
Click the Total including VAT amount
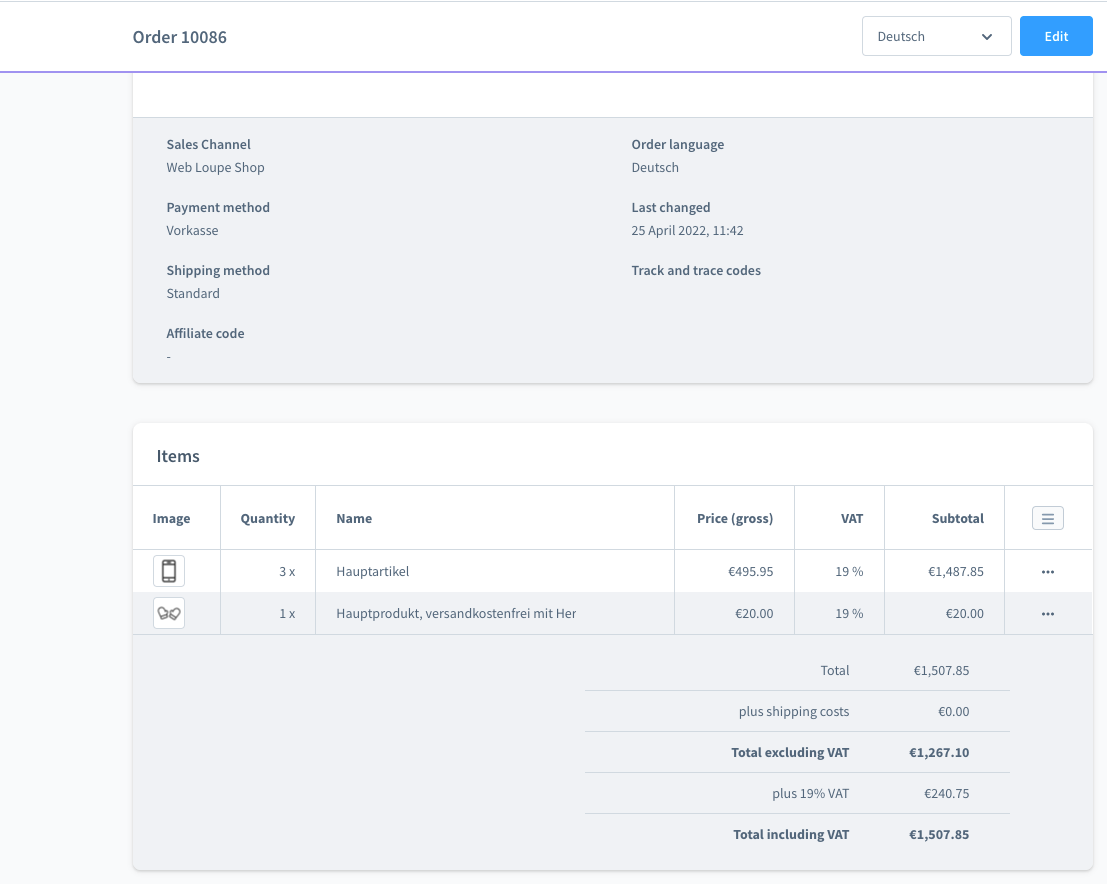coord(939,835)
